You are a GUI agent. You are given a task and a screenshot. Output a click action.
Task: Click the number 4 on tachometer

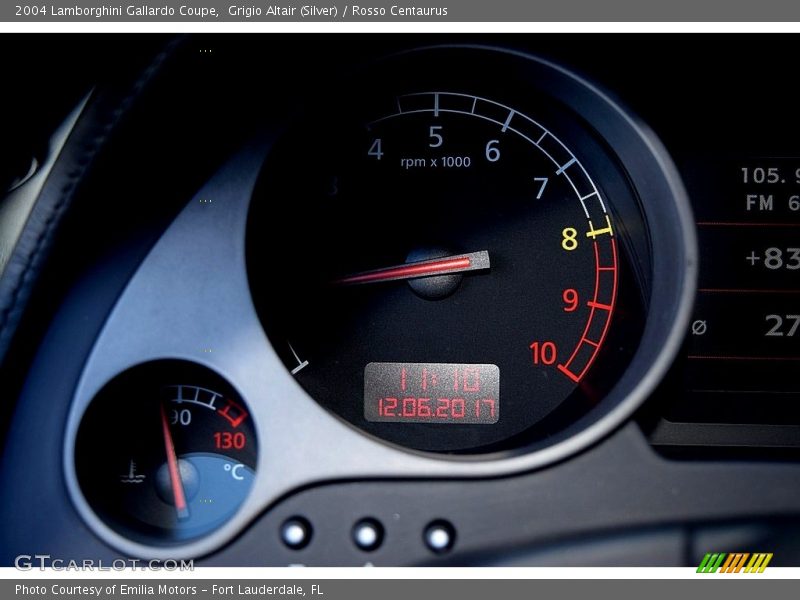pyautogui.click(x=376, y=149)
